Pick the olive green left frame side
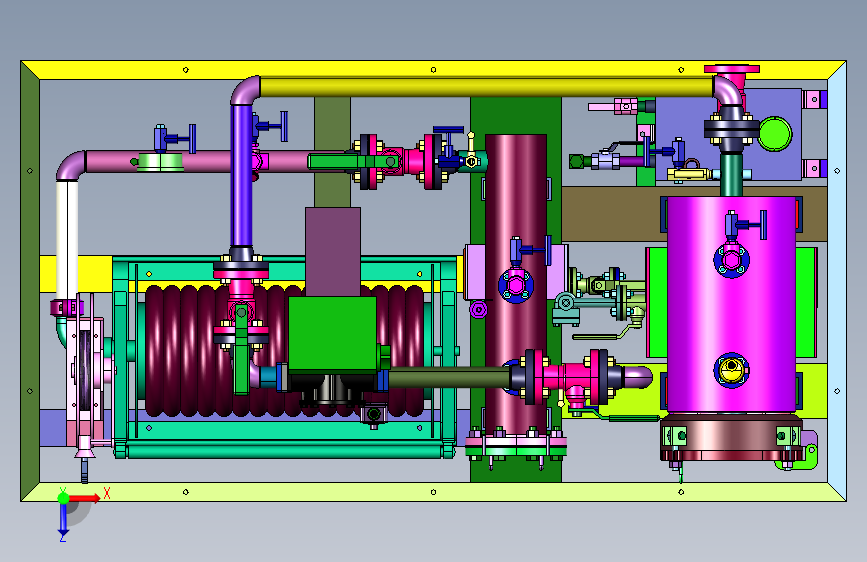 tap(30, 281)
